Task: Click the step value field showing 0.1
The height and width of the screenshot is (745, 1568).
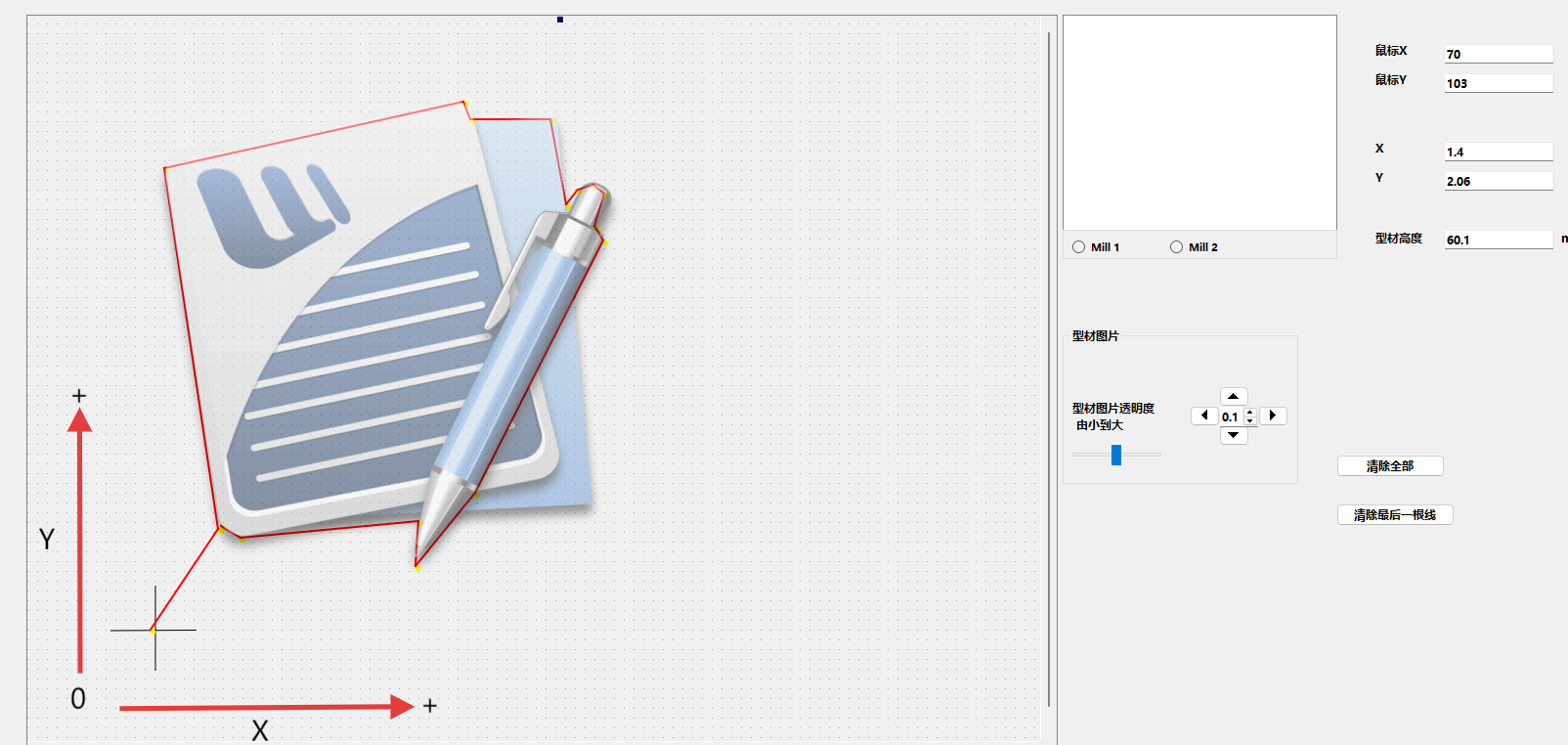Action: click(1232, 416)
